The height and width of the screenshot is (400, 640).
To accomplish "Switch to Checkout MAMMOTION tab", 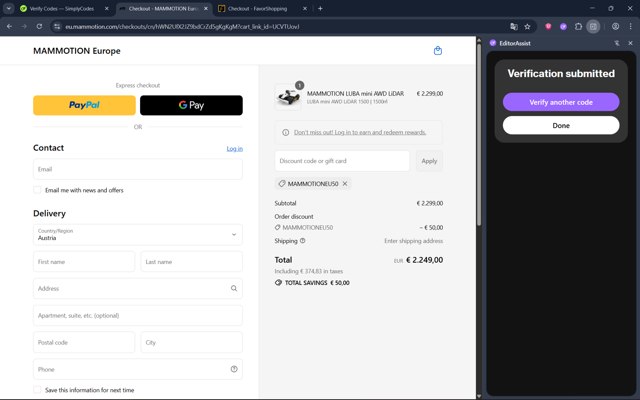I will pyautogui.click(x=163, y=8).
